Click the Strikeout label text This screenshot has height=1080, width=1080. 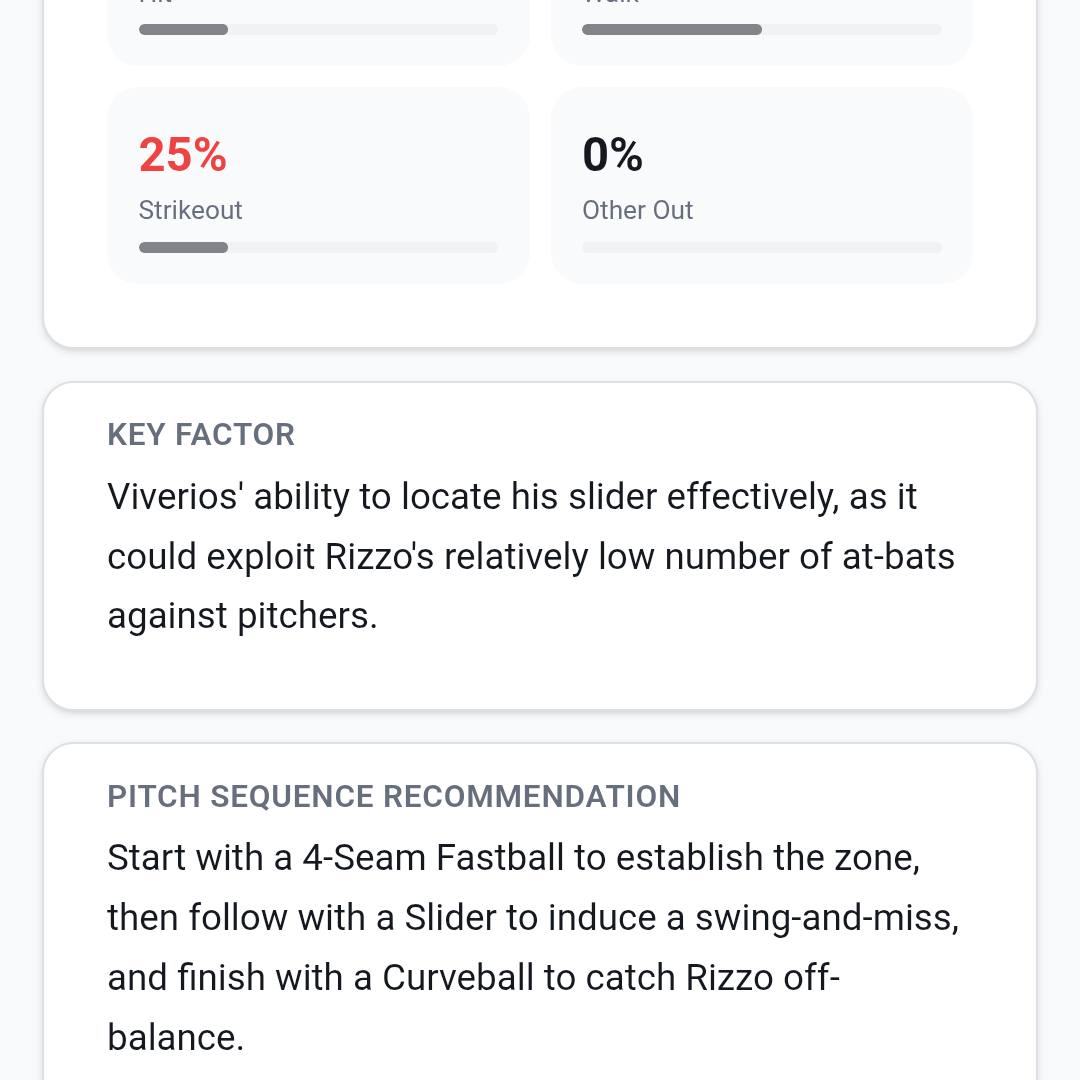click(x=190, y=210)
